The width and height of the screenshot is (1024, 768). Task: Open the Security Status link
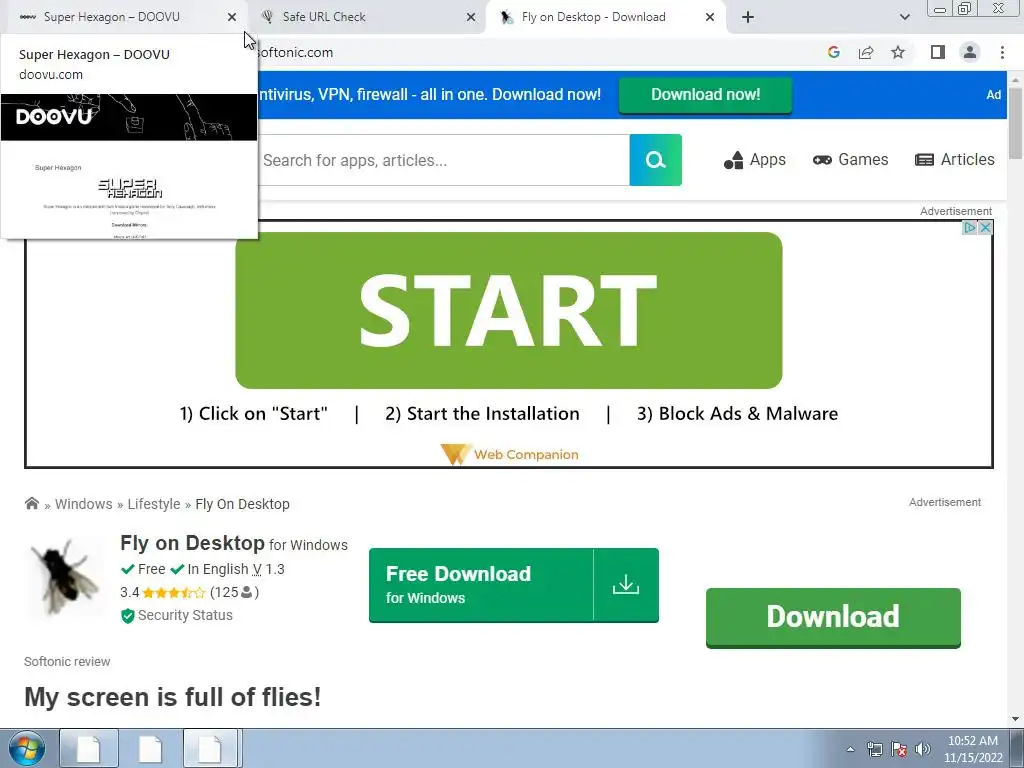tap(177, 616)
